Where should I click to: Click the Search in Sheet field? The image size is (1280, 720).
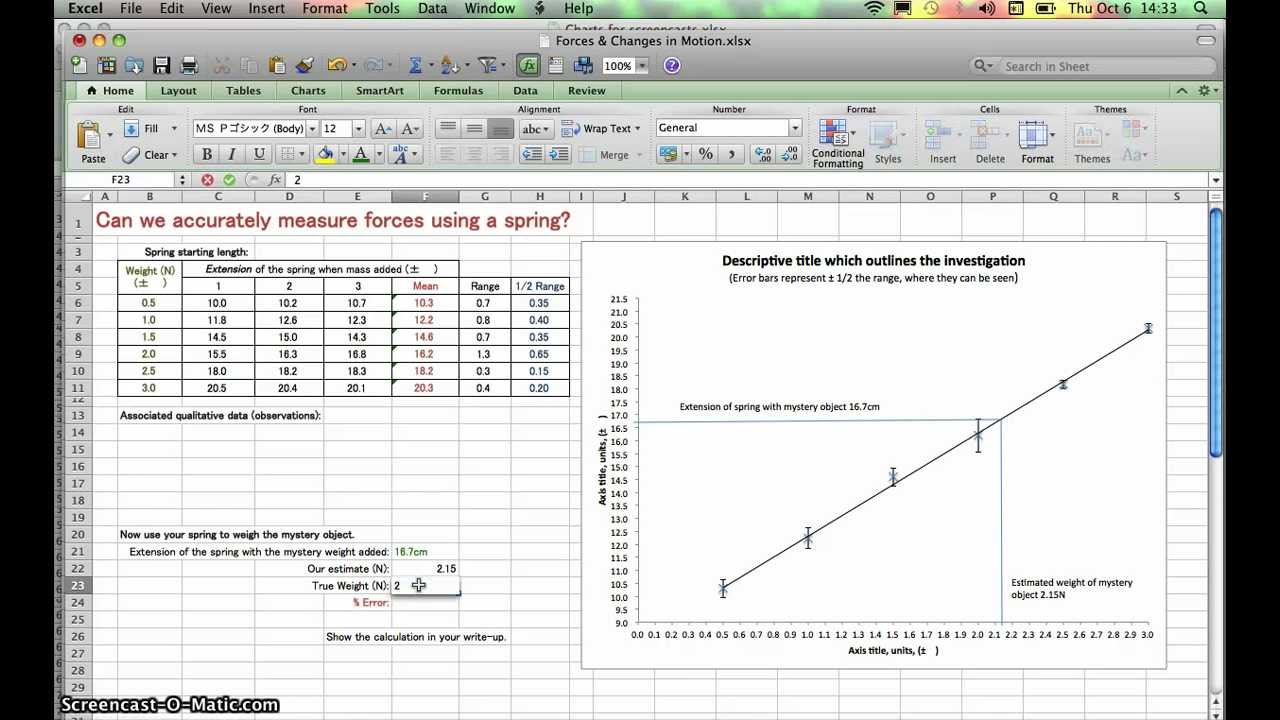[x=1093, y=66]
